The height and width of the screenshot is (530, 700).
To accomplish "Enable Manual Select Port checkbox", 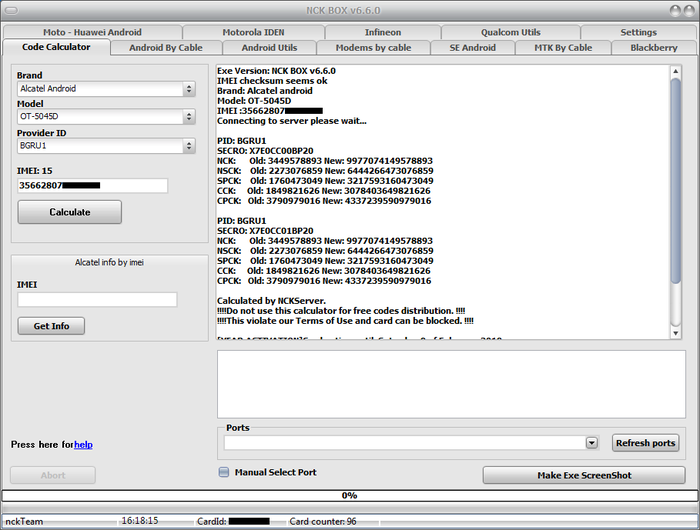I will [x=224, y=472].
